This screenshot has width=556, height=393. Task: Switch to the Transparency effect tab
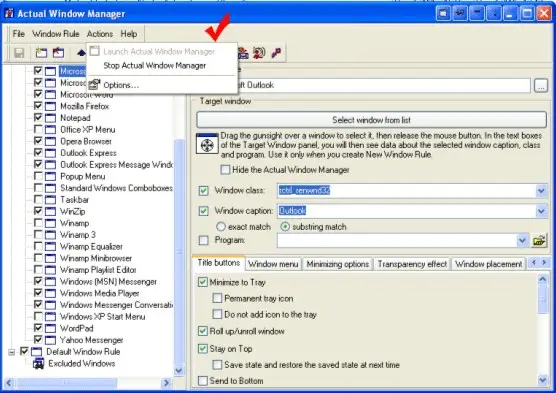coord(412,264)
